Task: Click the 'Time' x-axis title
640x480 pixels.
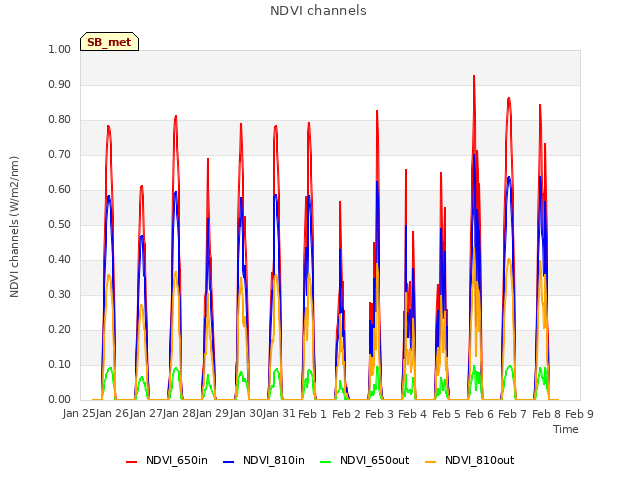Action: click(x=566, y=429)
